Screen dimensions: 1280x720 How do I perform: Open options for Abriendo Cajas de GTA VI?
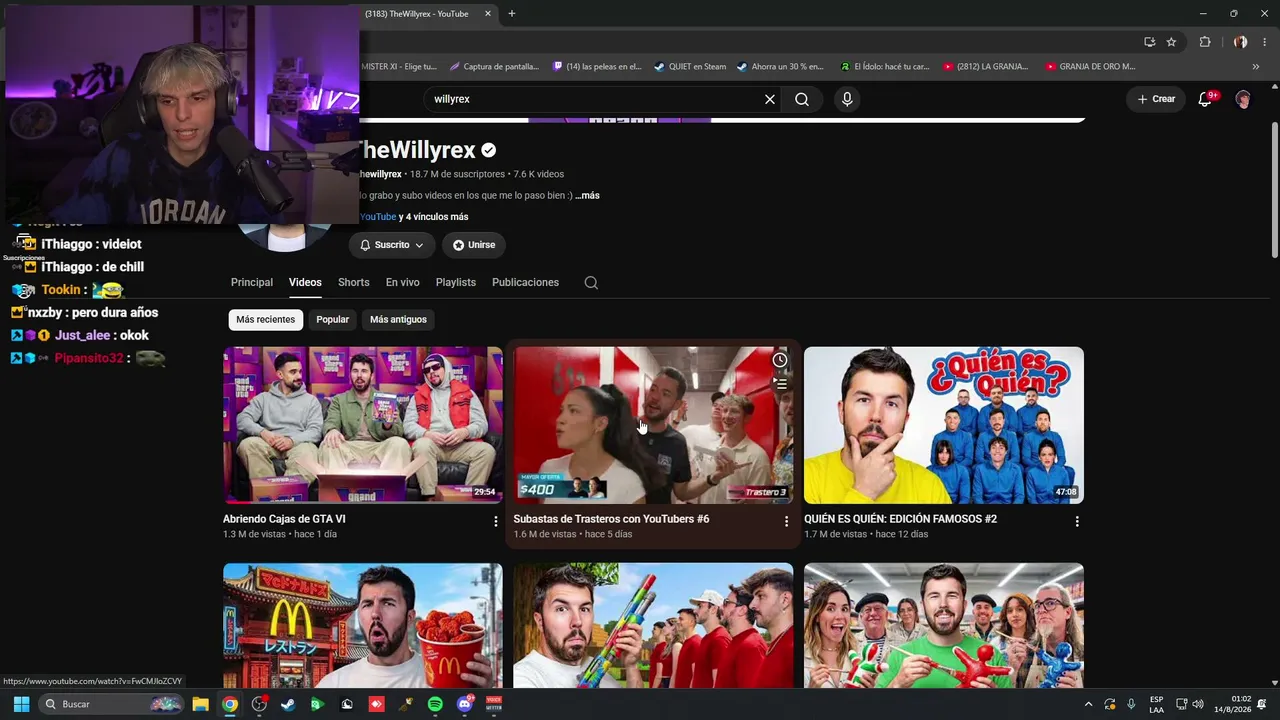click(x=495, y=521)
